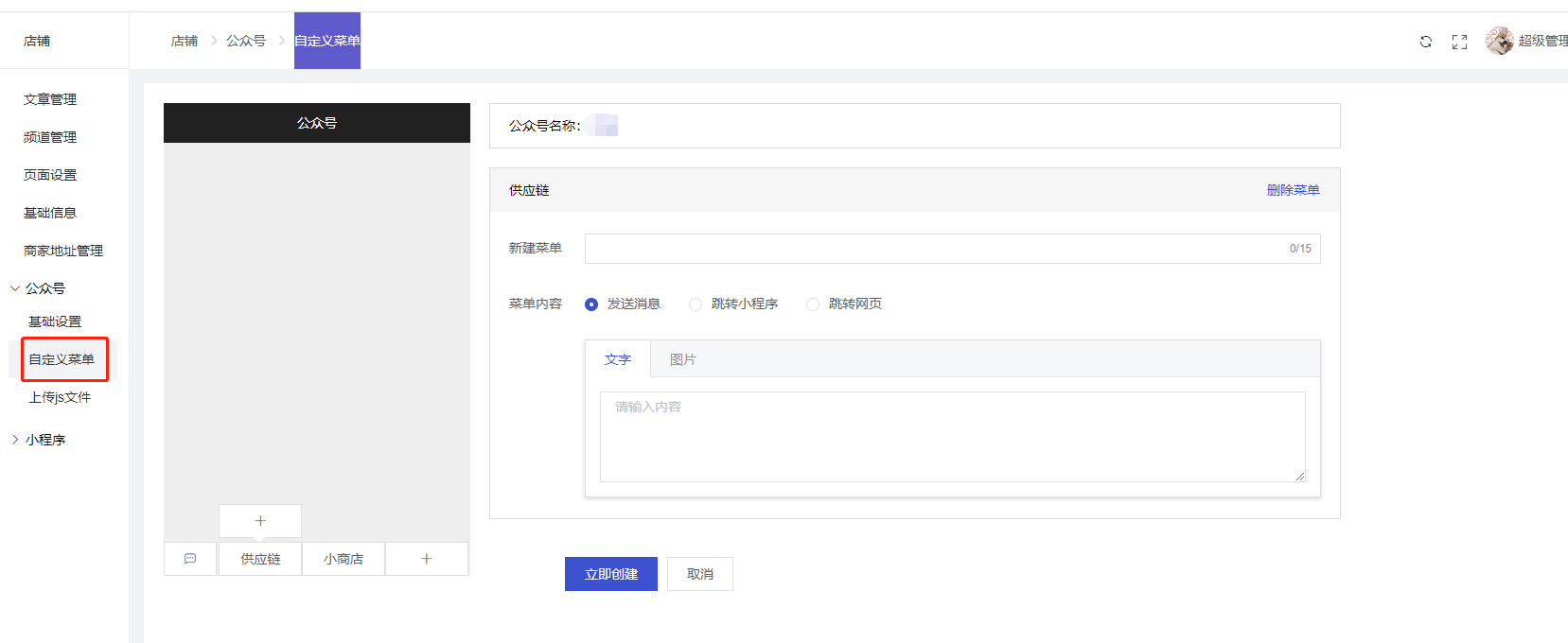
Task: Click 取消 button
Action: coord(699,574)
